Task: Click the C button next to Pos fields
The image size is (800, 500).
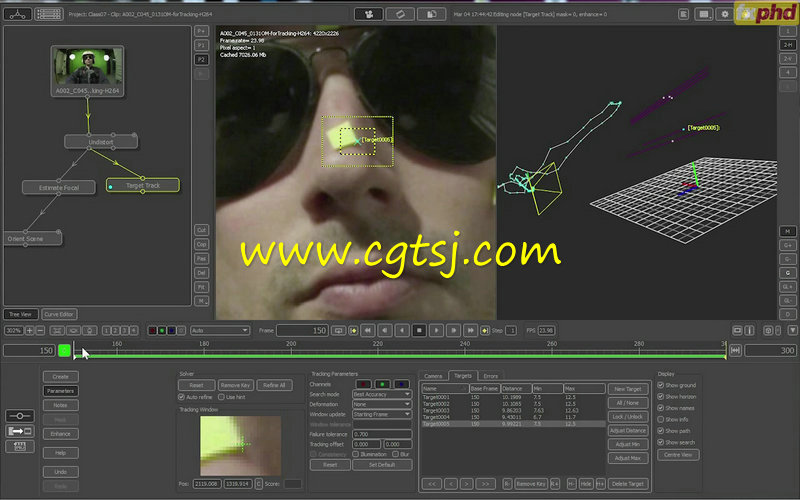Action: (x=258, y=483)
